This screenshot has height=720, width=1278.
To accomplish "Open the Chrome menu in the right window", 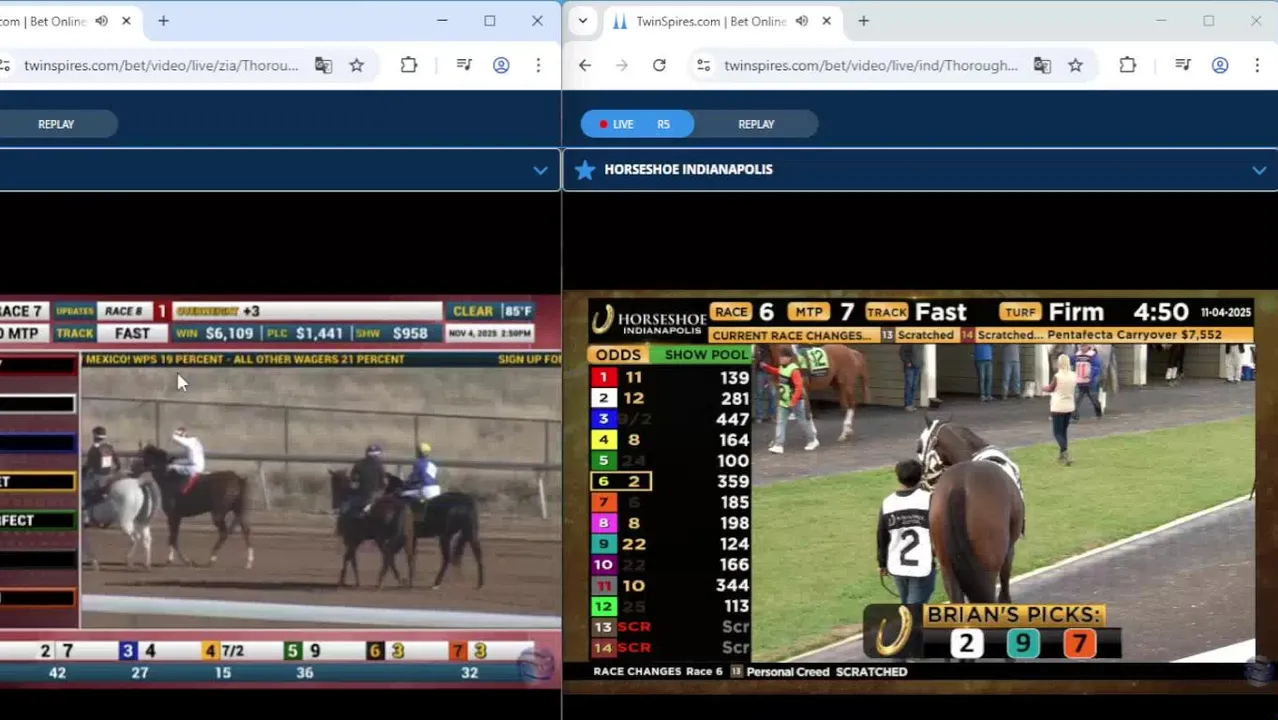I will pos(1257,65).
